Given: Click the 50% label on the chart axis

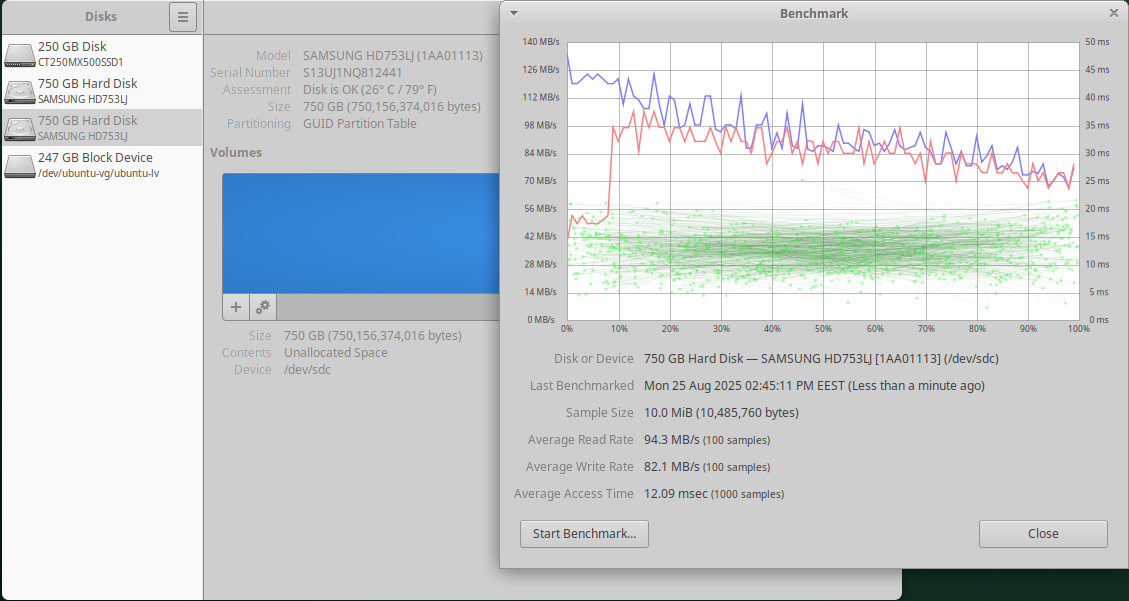Looking at the screenshot, I should click(823, 329).
